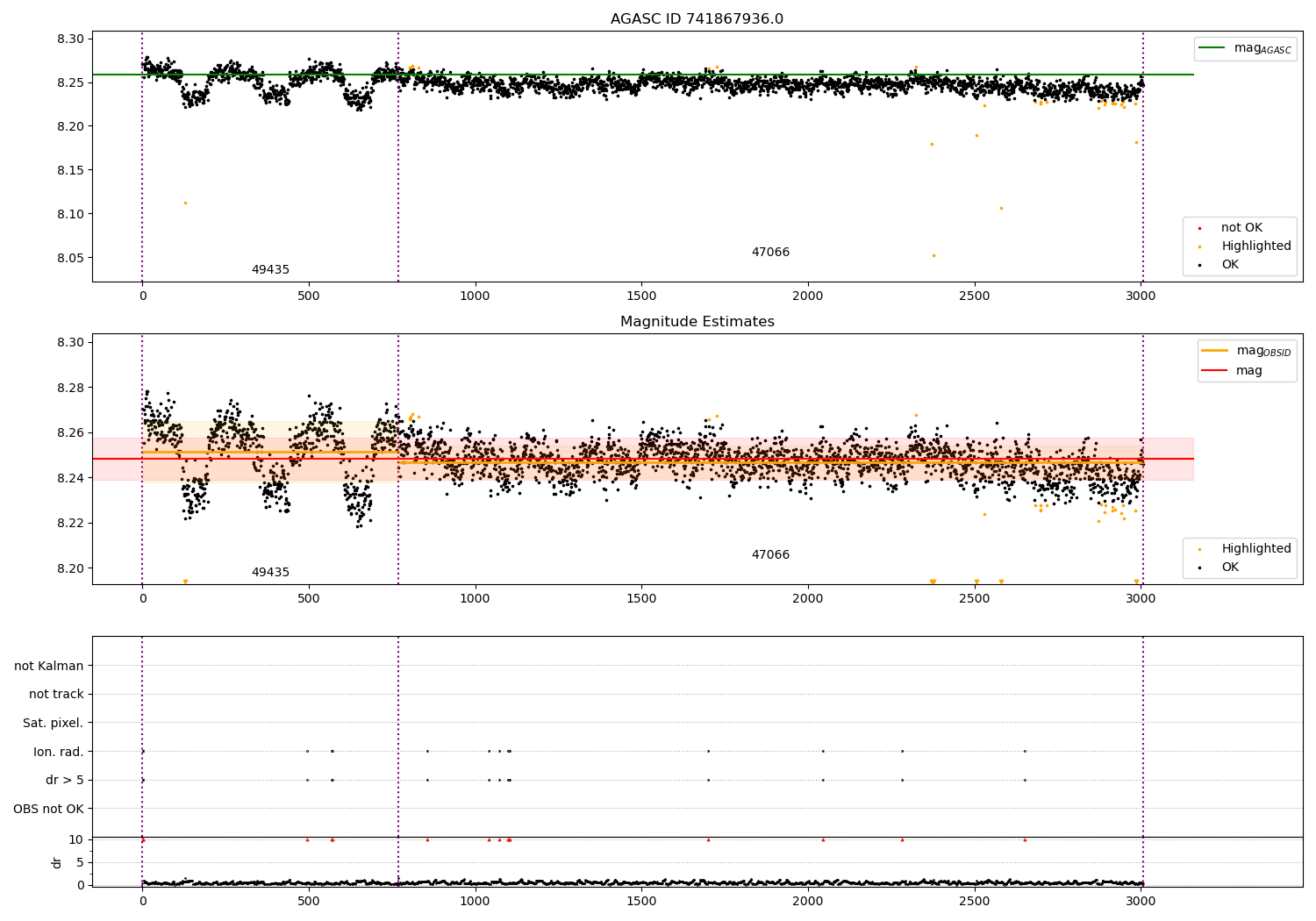Click x-tick 2500 under the top plot
Image resolution: width=1316 pixels, height=921 pixels.
pyautogui.click(x=974, y=296)
